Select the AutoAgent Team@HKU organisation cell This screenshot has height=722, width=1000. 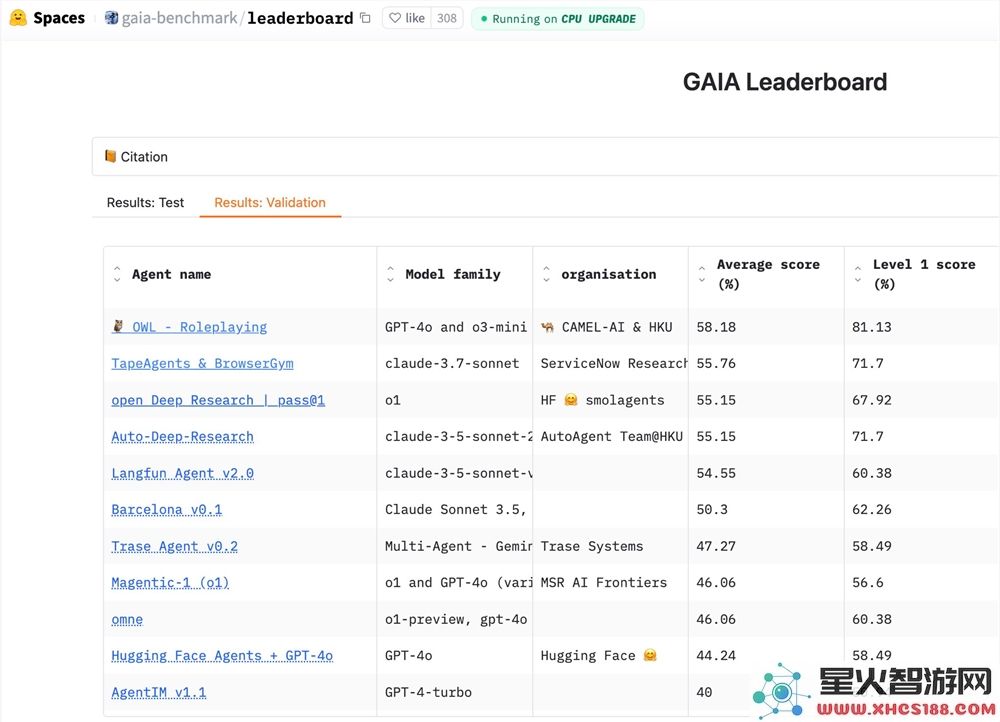pyautogui.click(x=611, y=436)
